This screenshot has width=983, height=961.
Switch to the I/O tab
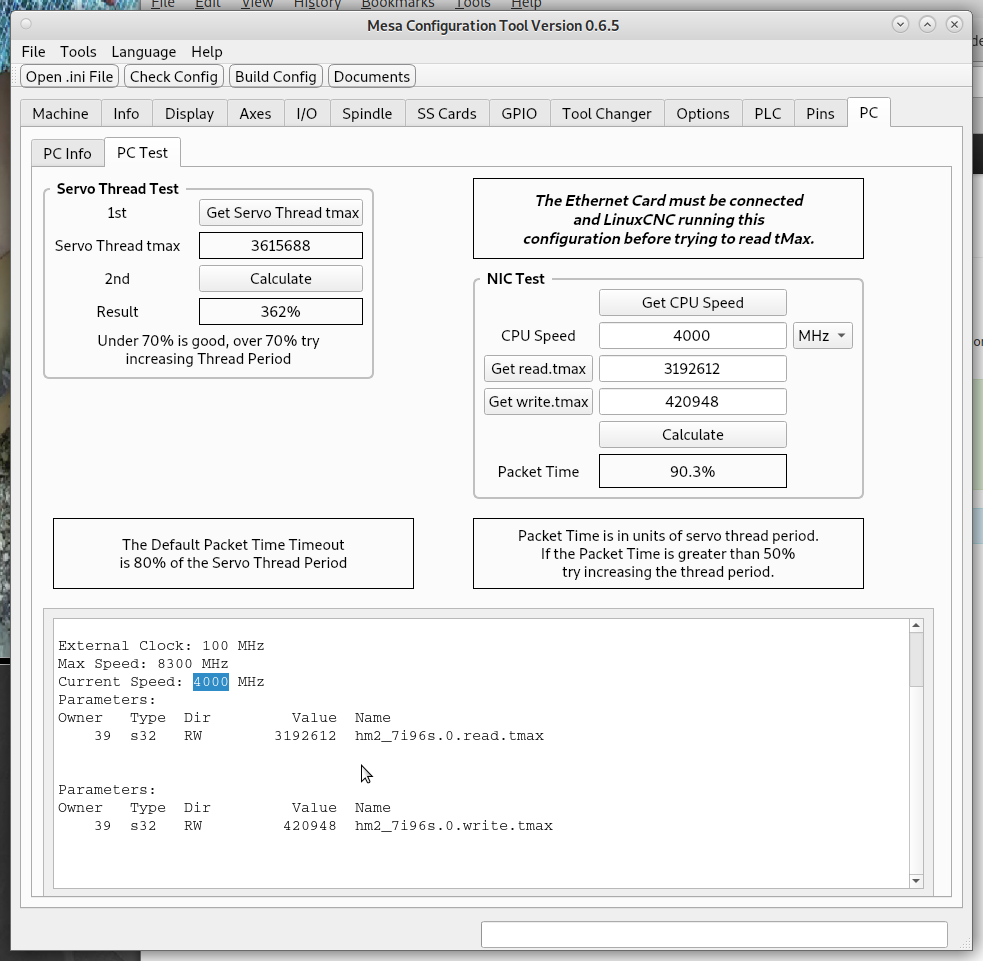pyautogui.click(x=307, y=113)
